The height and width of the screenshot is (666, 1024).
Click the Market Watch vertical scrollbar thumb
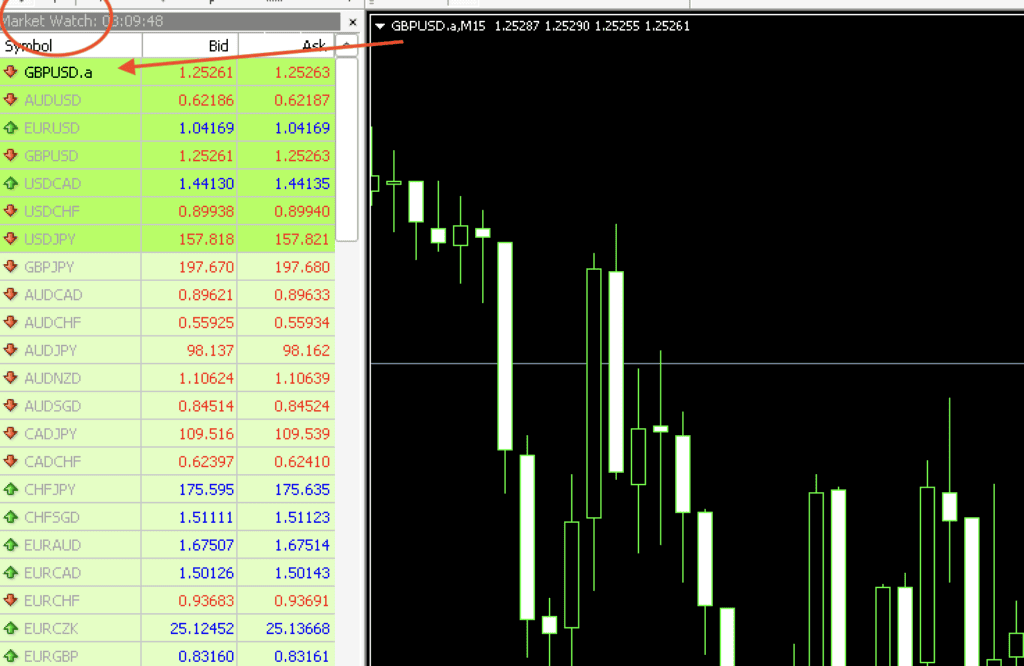pos(347,148)
